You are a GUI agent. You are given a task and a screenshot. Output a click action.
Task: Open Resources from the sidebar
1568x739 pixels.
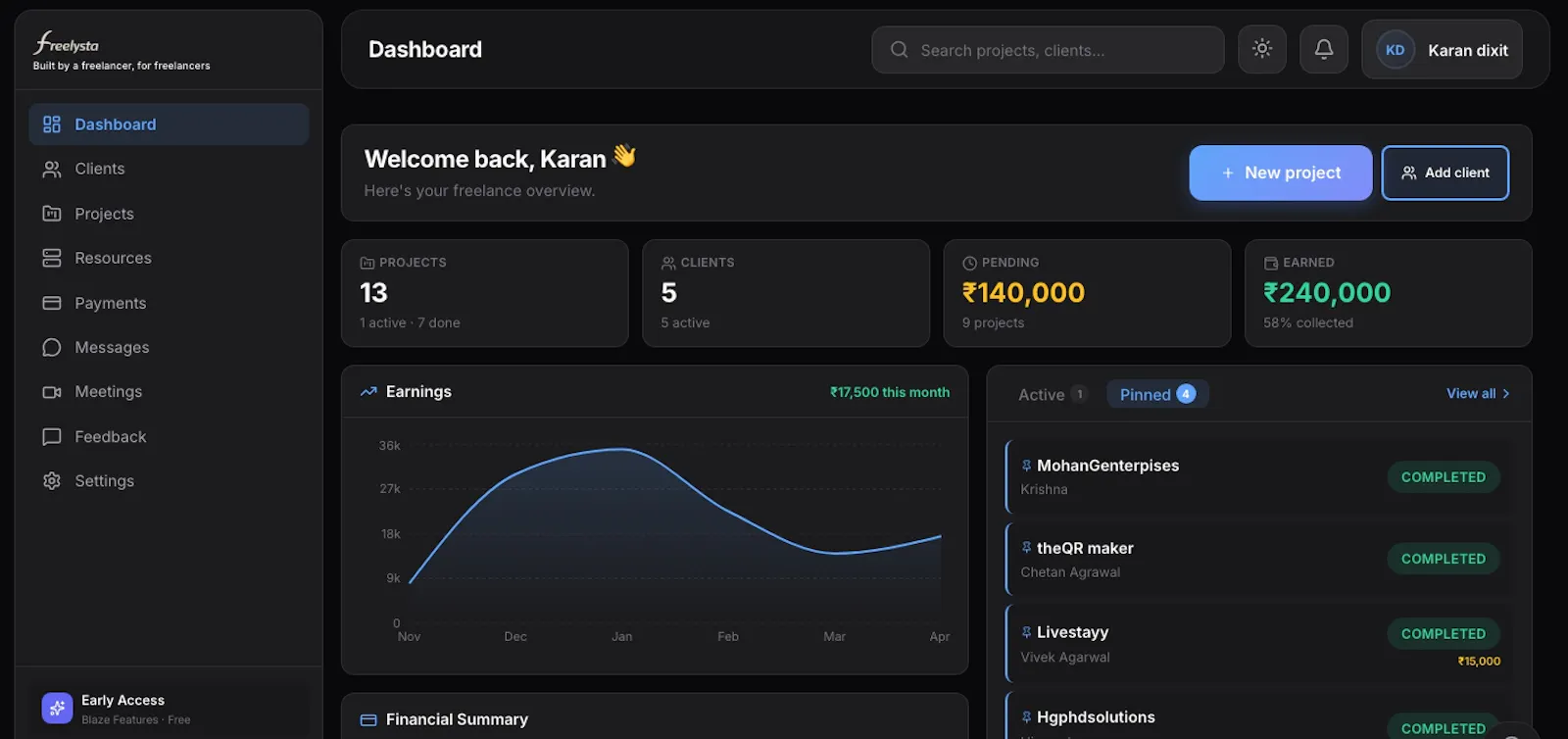169,258
